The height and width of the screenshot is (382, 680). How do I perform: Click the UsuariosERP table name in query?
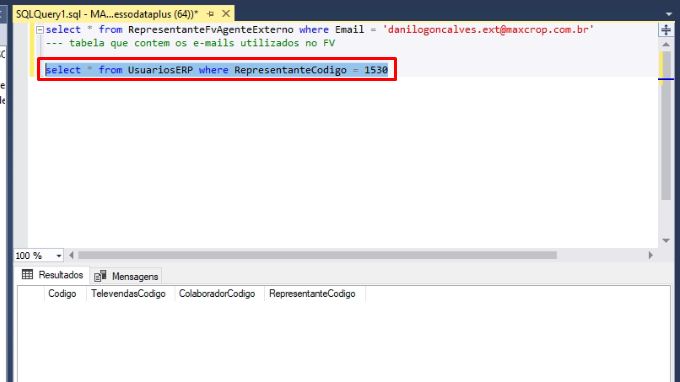pos(160,70)
